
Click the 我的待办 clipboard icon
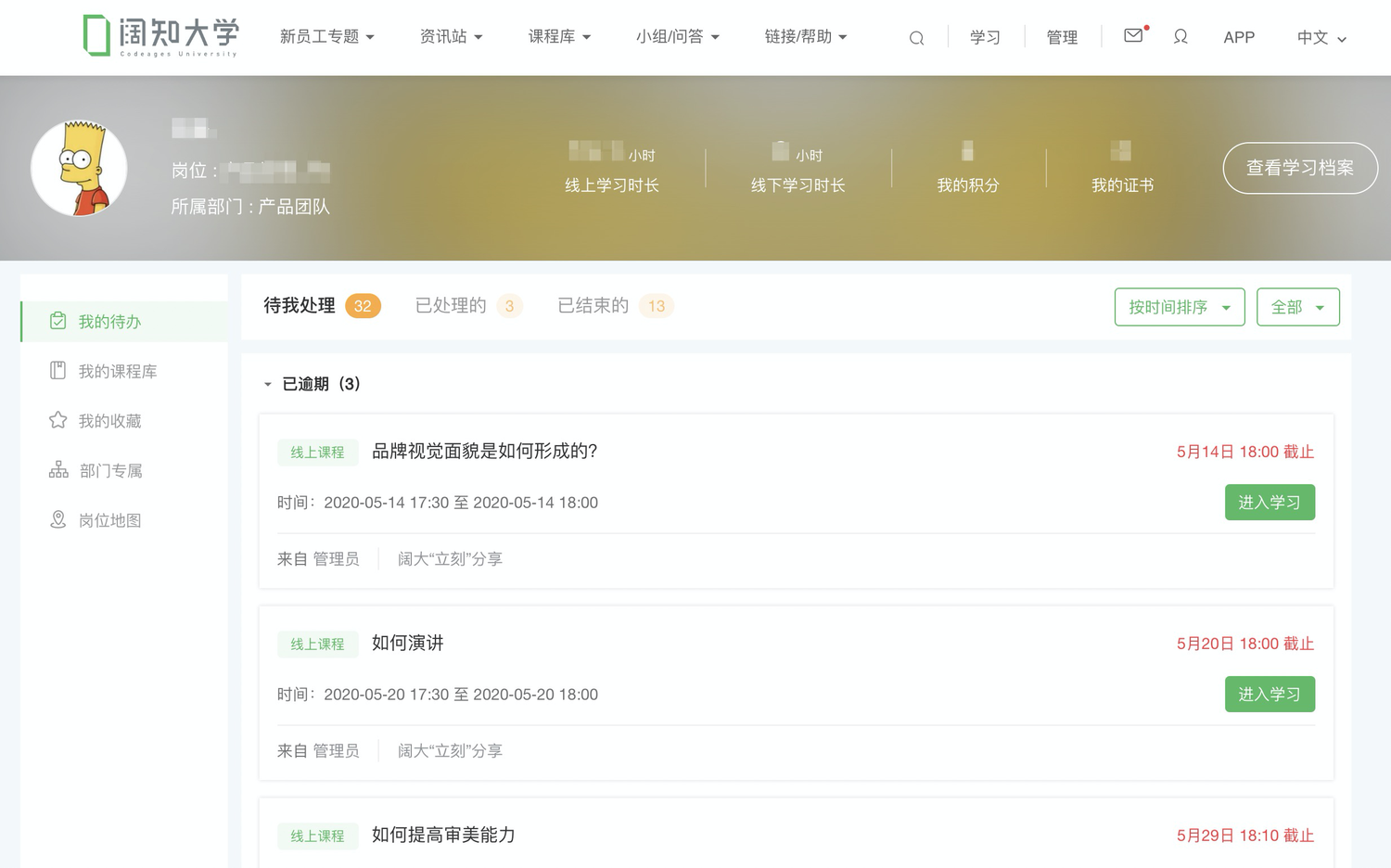[57, 321]
